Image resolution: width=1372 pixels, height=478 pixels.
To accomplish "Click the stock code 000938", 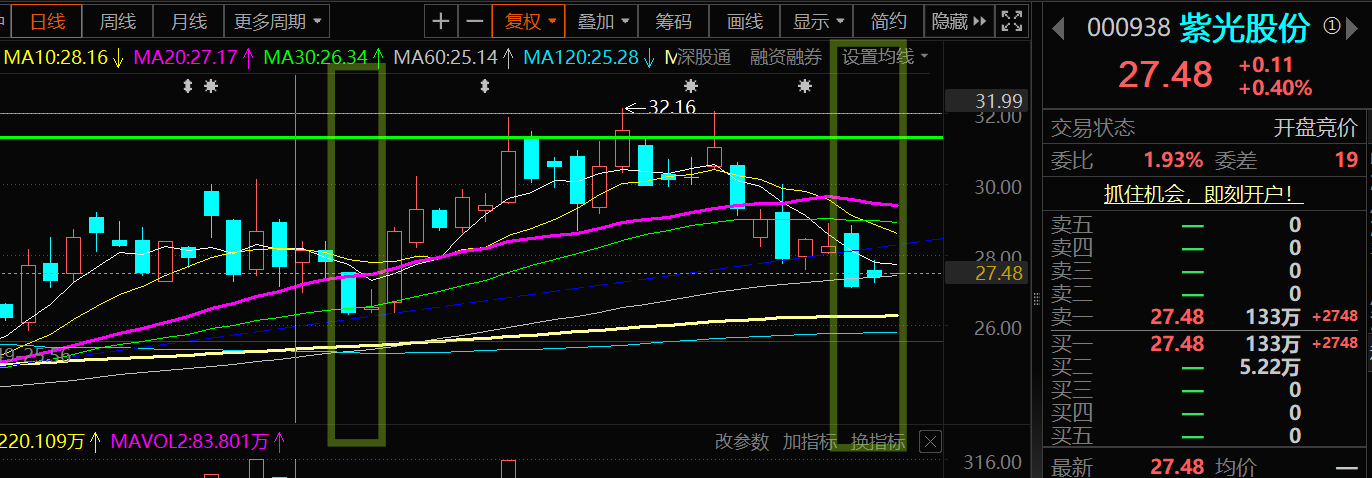I will tap(1128, 28).
